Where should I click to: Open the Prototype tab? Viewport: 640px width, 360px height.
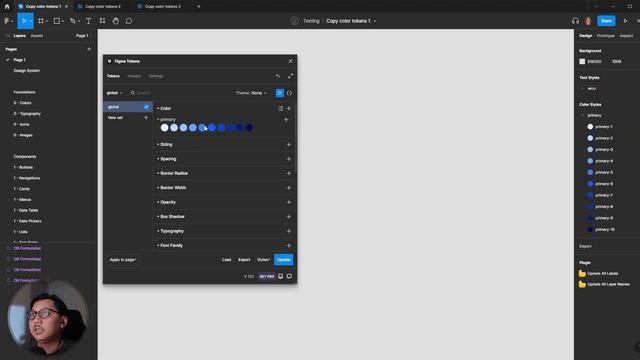606,36
